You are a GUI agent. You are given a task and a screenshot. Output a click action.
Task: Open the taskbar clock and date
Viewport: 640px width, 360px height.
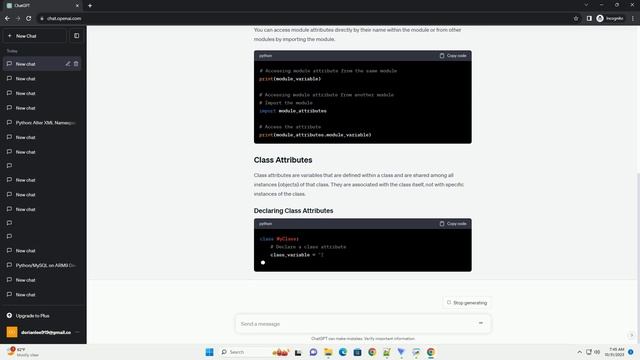pos(614,352)
